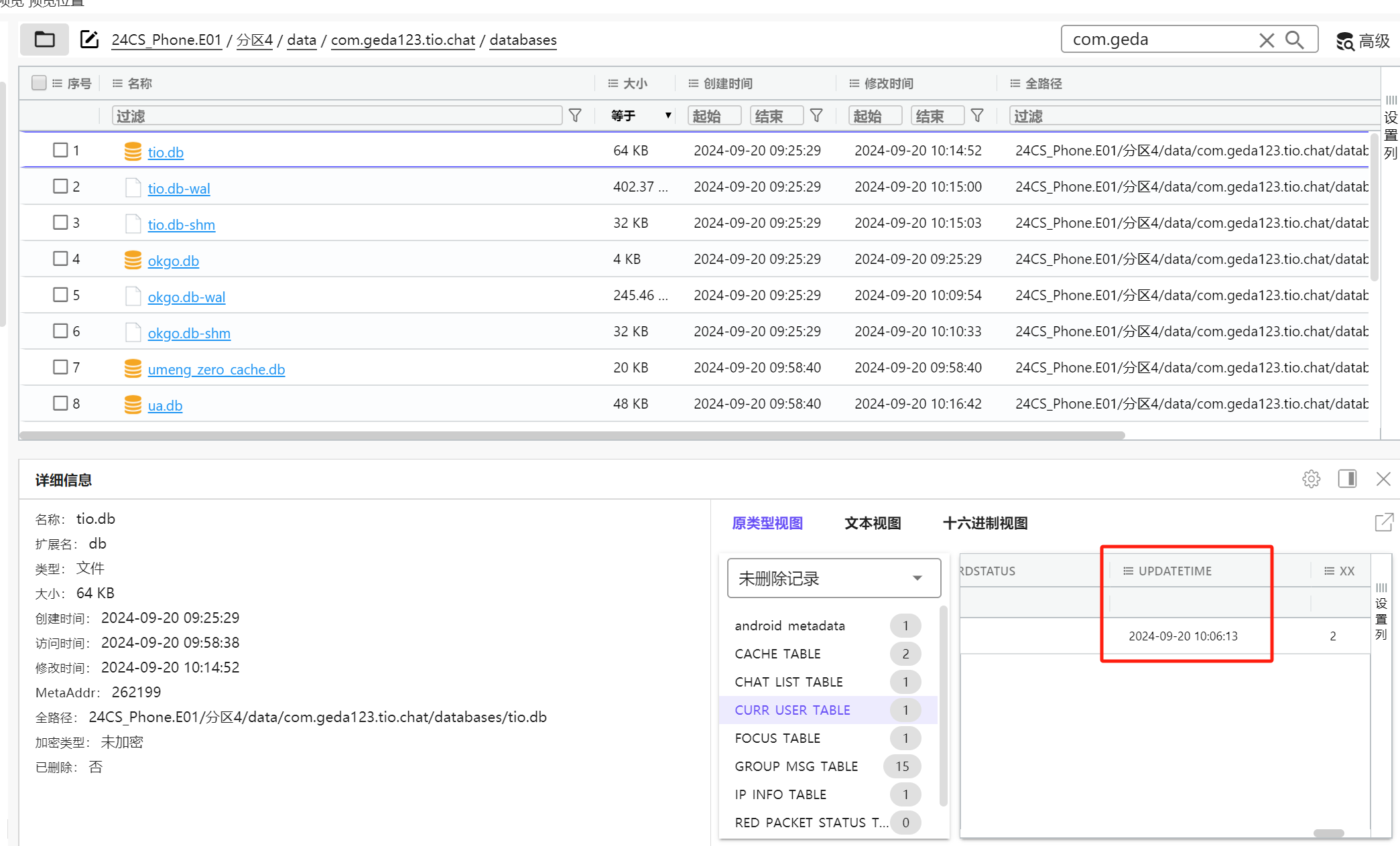Check the box for tio.db row
1400x846 pixels.
click(x=60, y=150)
